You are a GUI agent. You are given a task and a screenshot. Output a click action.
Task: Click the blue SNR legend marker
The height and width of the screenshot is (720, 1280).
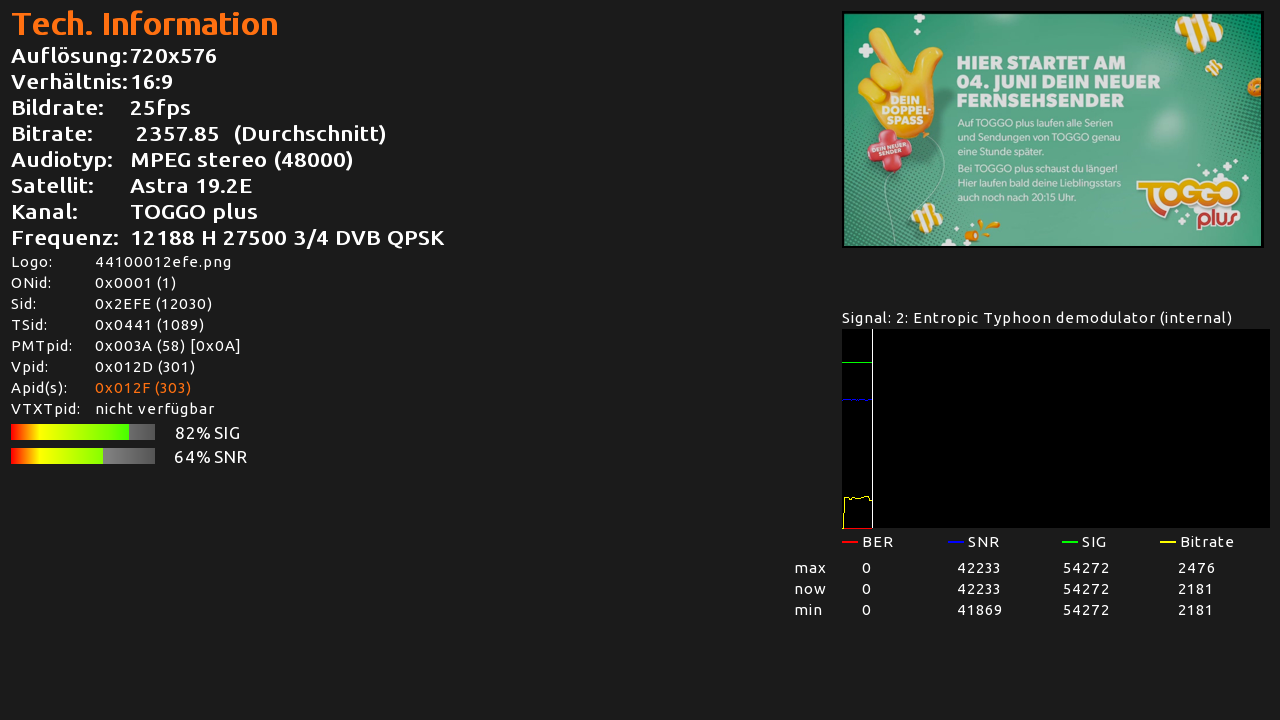(955, 542)
